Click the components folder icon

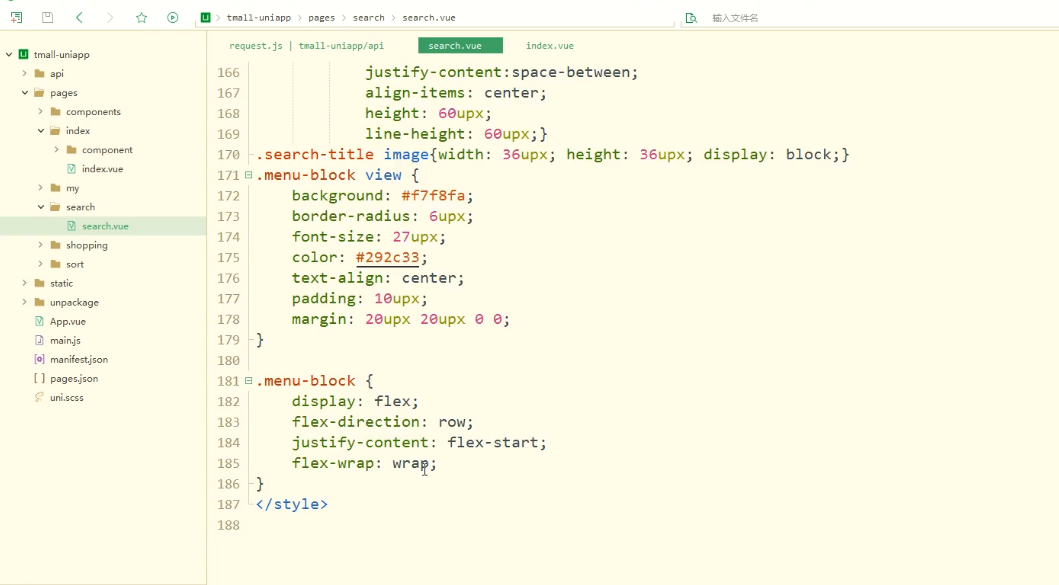point(56,111)
